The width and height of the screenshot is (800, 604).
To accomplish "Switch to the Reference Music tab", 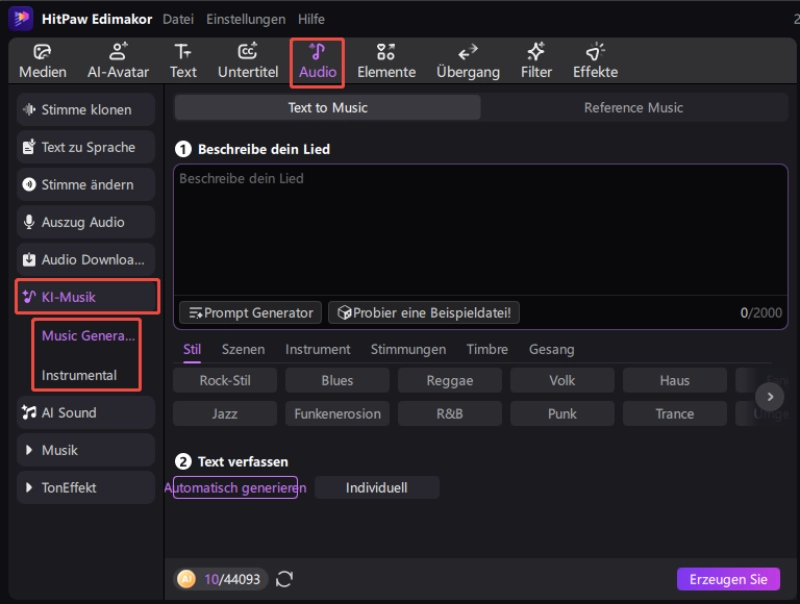I will [633, 108].
